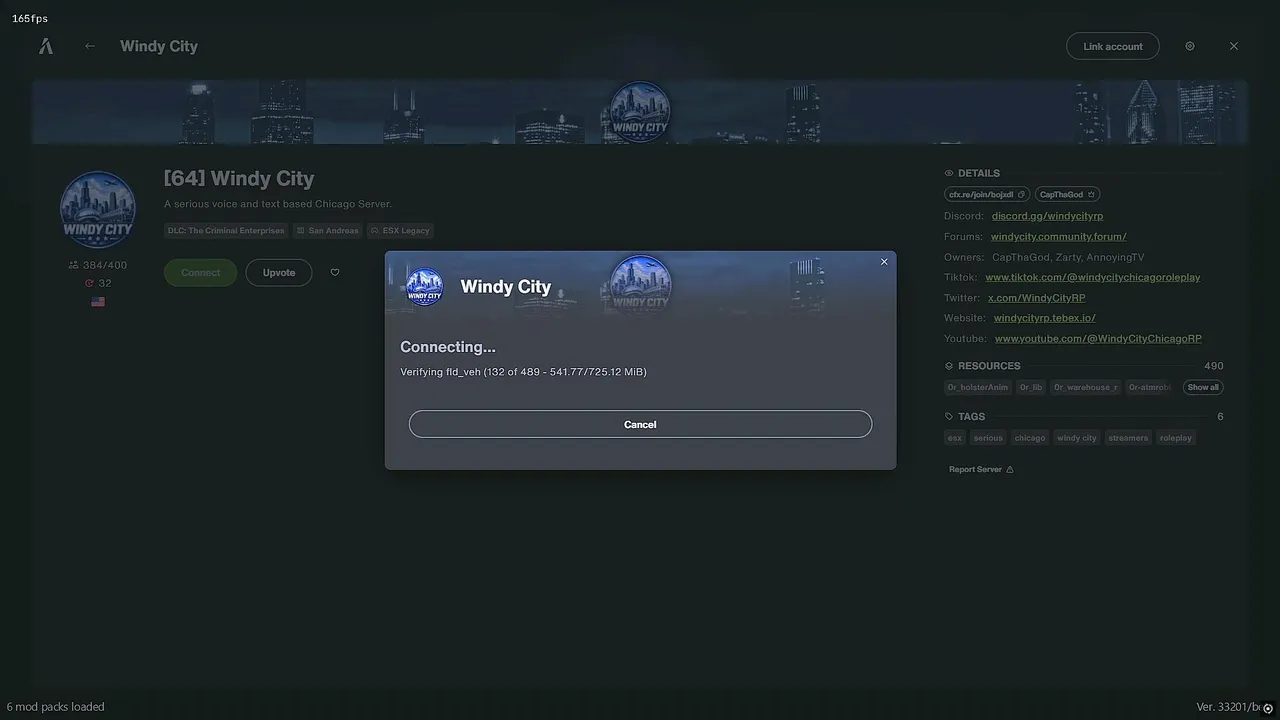The height and width of the screenshot is (720, 1280).
Task: Click the Verifying fld_veh progress text
Action: [x=523, y=372]
